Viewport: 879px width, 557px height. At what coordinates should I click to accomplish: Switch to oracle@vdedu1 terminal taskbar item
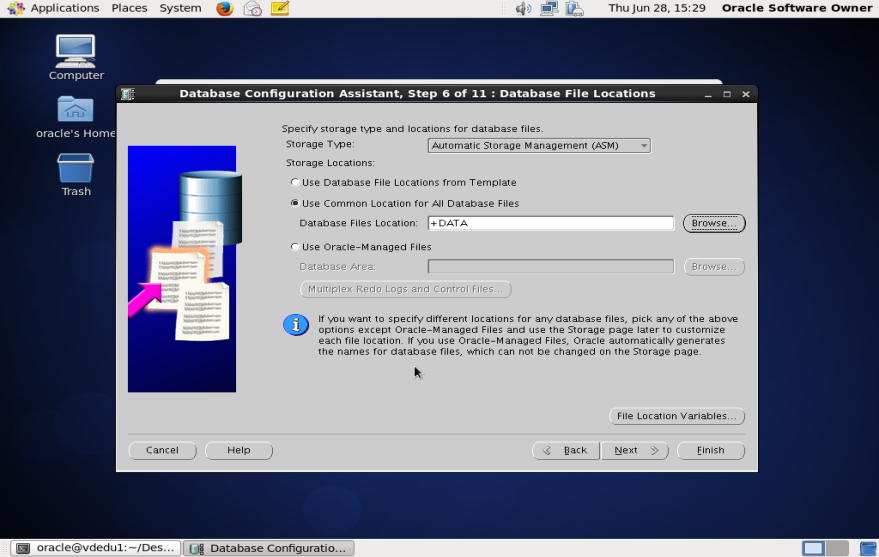(x=96, y=548)
